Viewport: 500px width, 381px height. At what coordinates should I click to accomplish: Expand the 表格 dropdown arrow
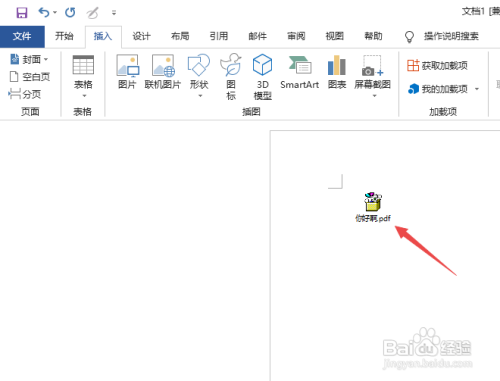click(x=84, y=96)
